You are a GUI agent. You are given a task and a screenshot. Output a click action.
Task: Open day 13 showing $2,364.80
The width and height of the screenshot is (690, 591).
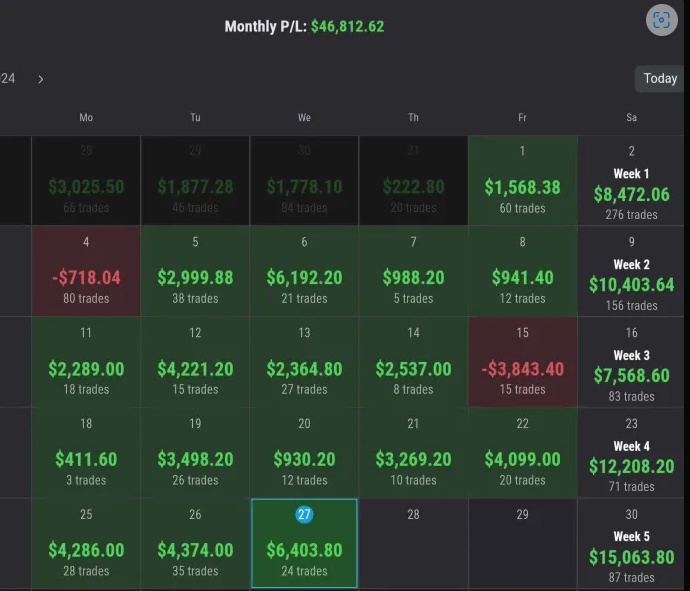[304, 362]
